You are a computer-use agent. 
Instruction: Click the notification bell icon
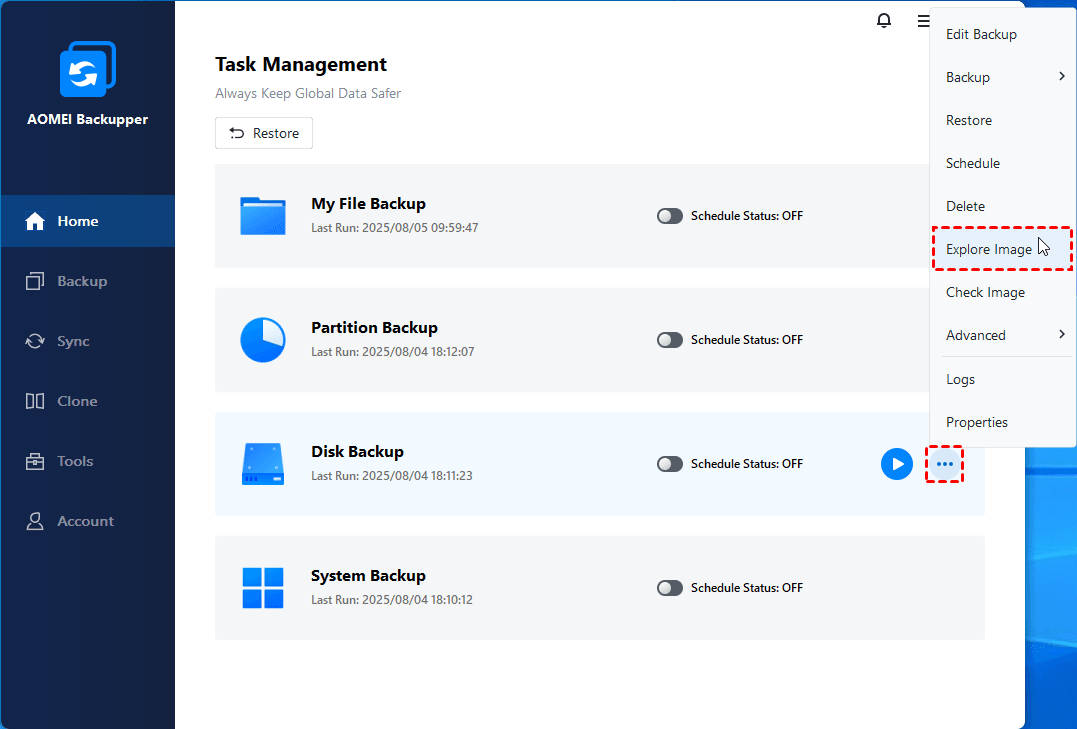pyautogui.click(x=884, y=20)
